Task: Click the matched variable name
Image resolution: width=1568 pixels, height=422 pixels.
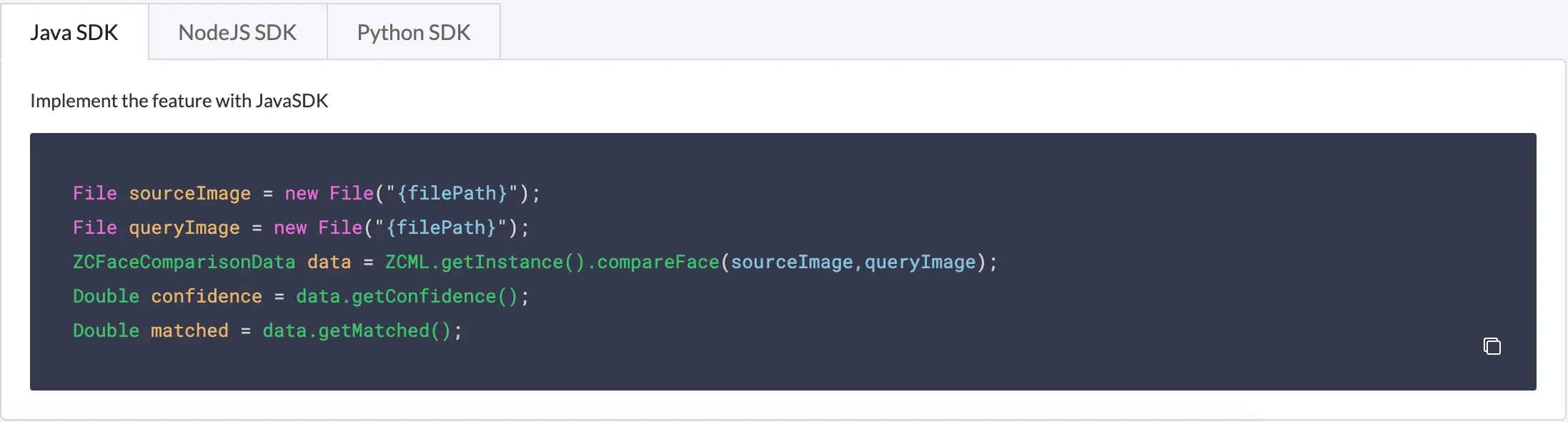Action: click(x=190, y=330)
